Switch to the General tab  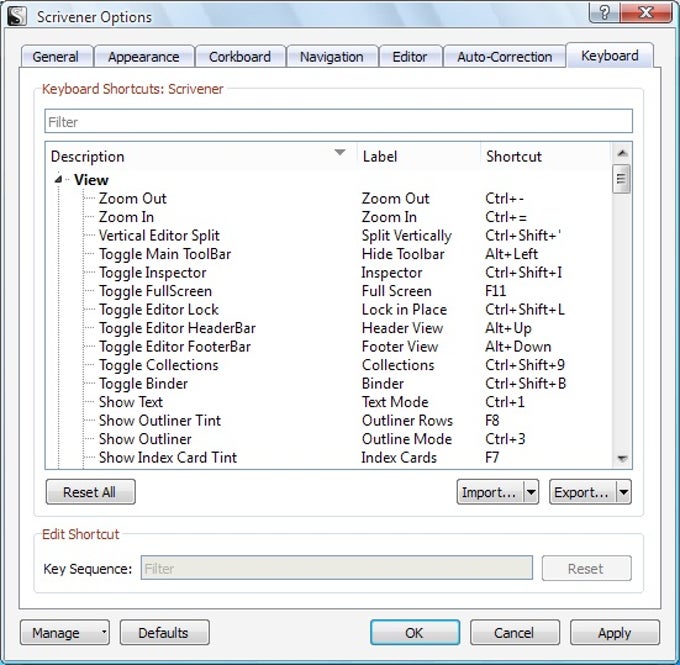point(56,57)
